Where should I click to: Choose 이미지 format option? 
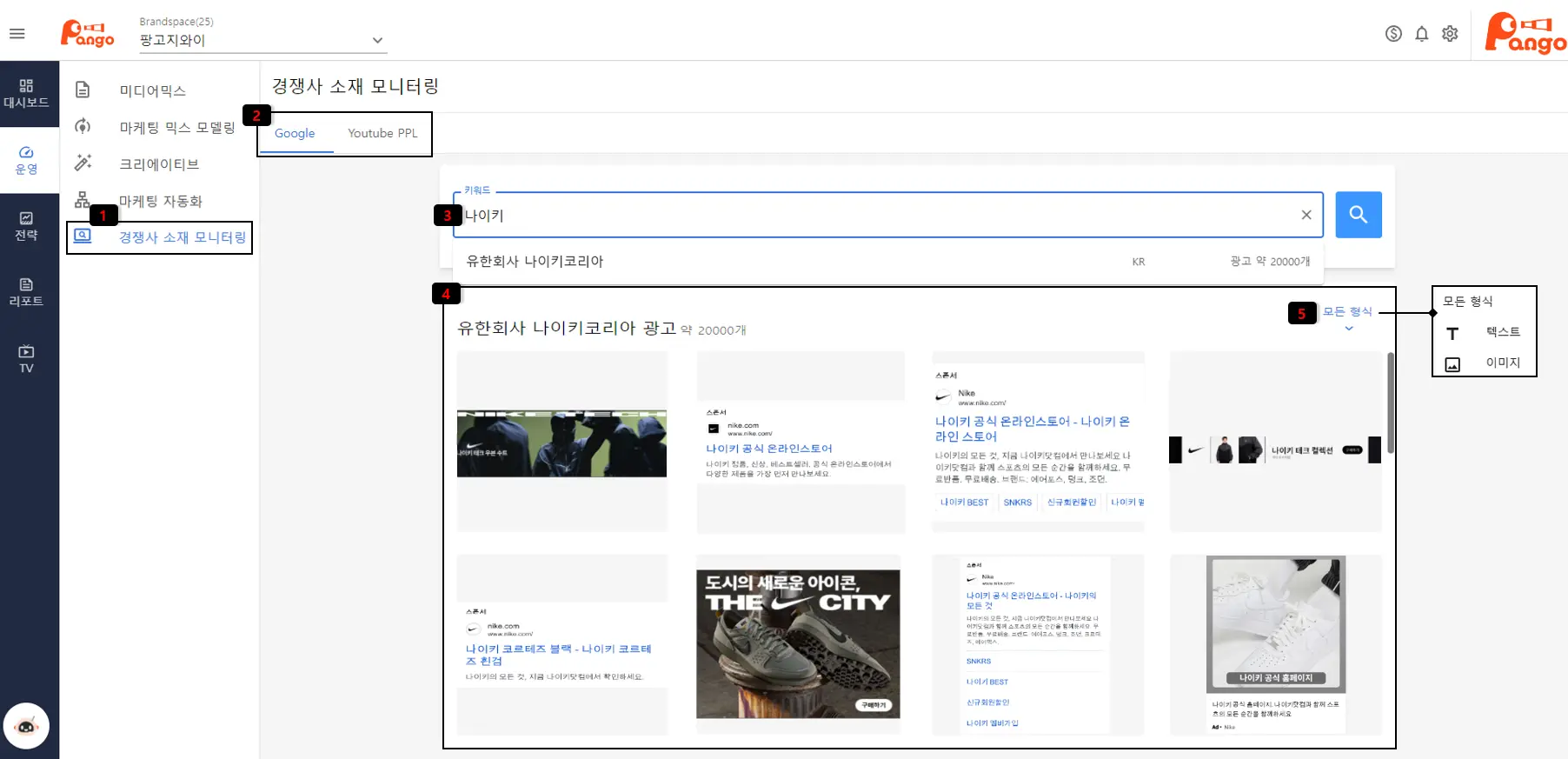1502,363
